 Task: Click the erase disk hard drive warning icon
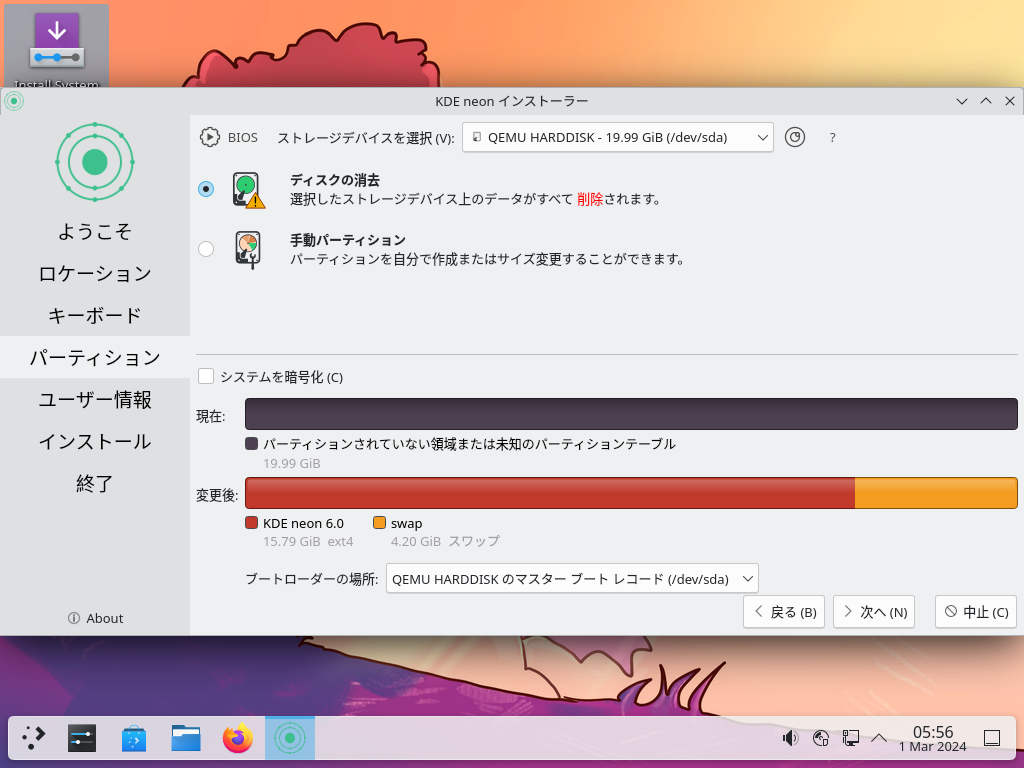[248, 190]
